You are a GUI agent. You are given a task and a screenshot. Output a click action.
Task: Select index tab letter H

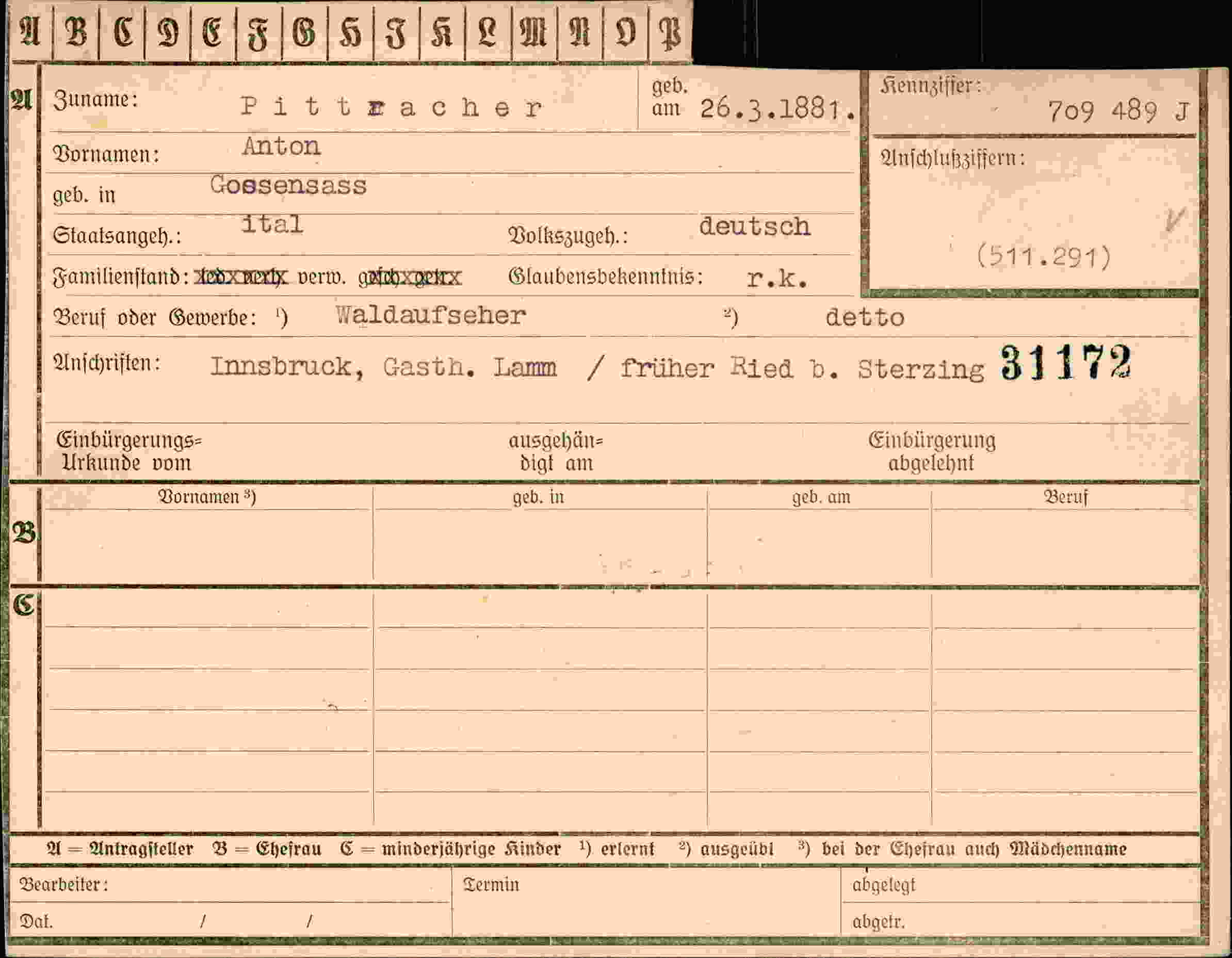tap(350, 32)
